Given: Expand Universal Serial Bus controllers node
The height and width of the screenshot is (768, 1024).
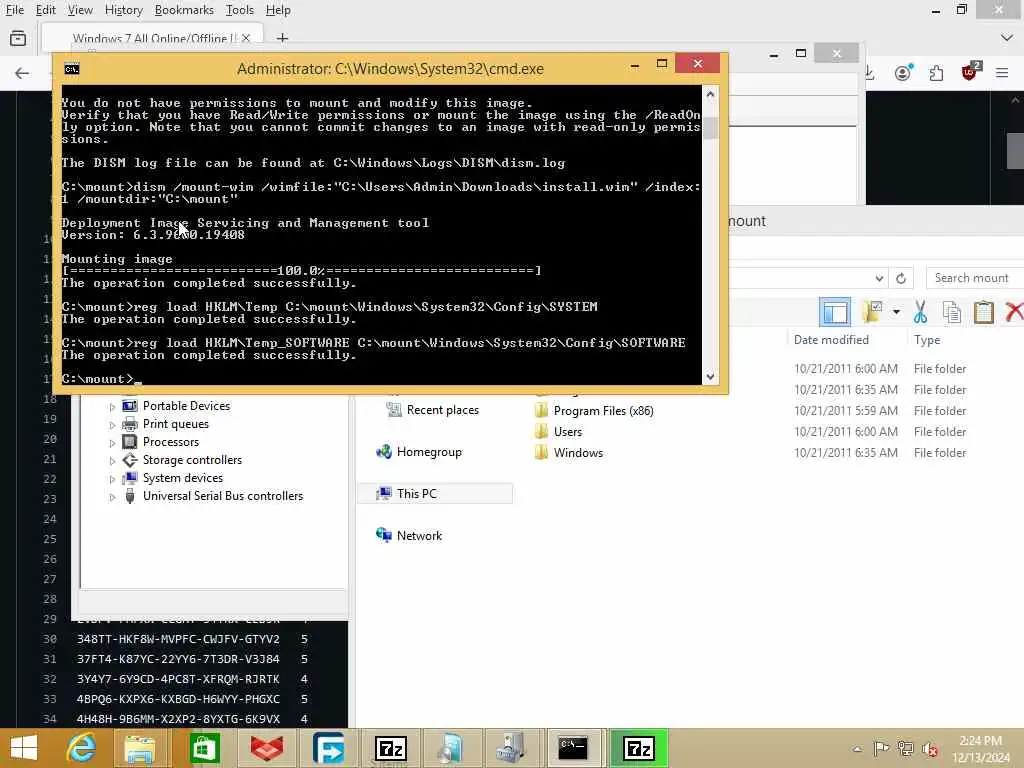Looking at the screenshot, I should [x=112, y=497].
